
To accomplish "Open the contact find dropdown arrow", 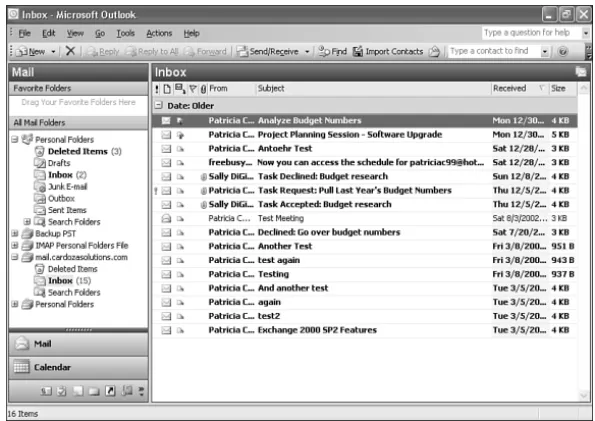I will [x=545, y=51].
